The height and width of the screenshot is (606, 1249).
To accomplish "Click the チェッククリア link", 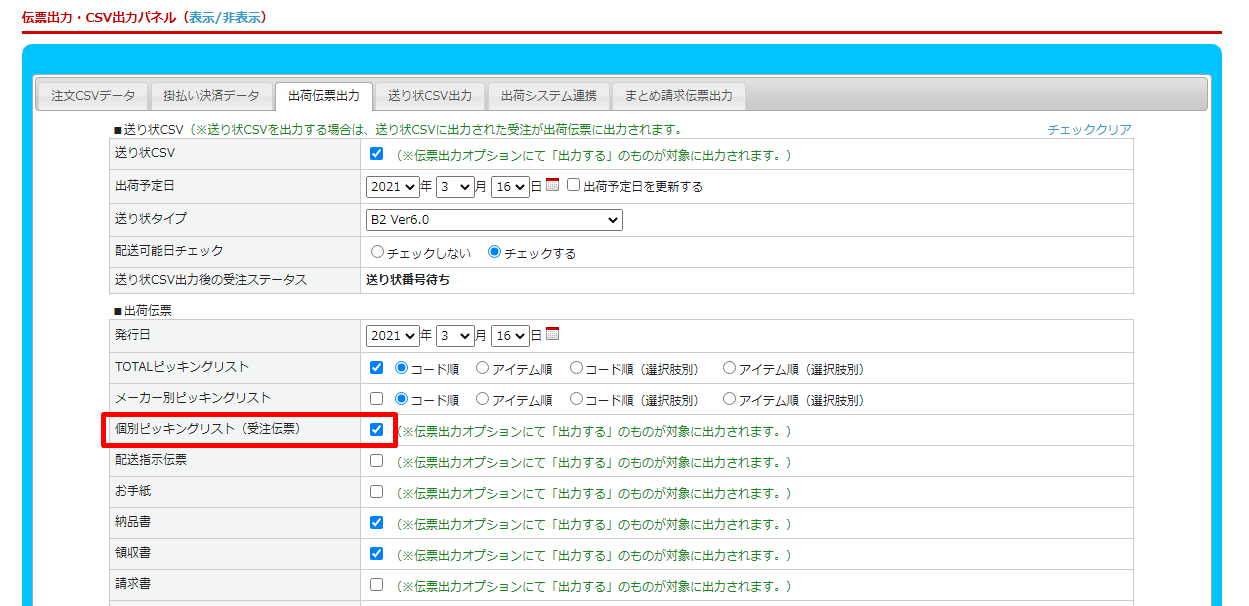I will [1089, 130].
